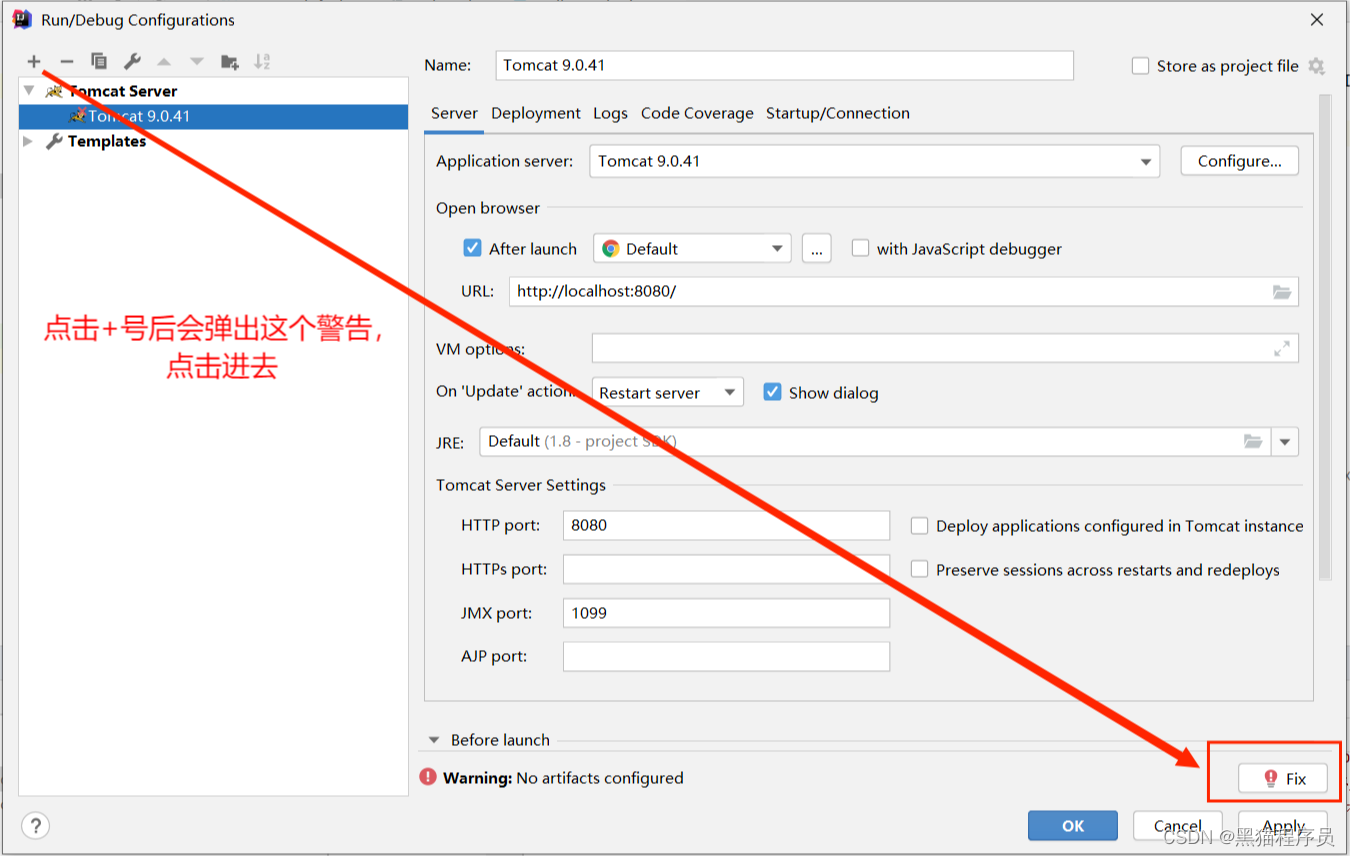
Task: Open On 'Update' action Restart server dropdown
Action: tap(668, 393)
